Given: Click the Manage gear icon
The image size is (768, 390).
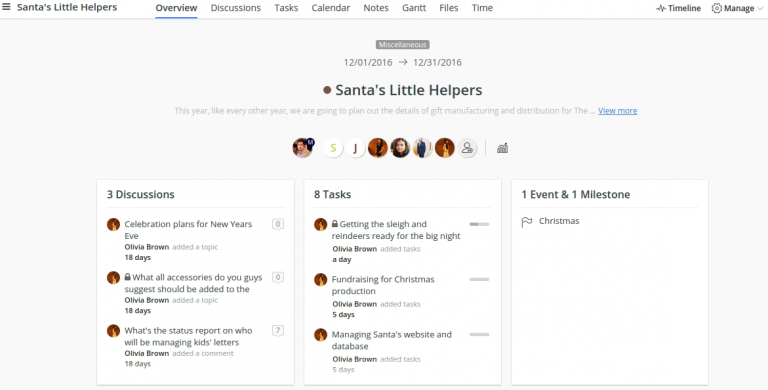Looking at the screenshot, I should tap(717, 8).
